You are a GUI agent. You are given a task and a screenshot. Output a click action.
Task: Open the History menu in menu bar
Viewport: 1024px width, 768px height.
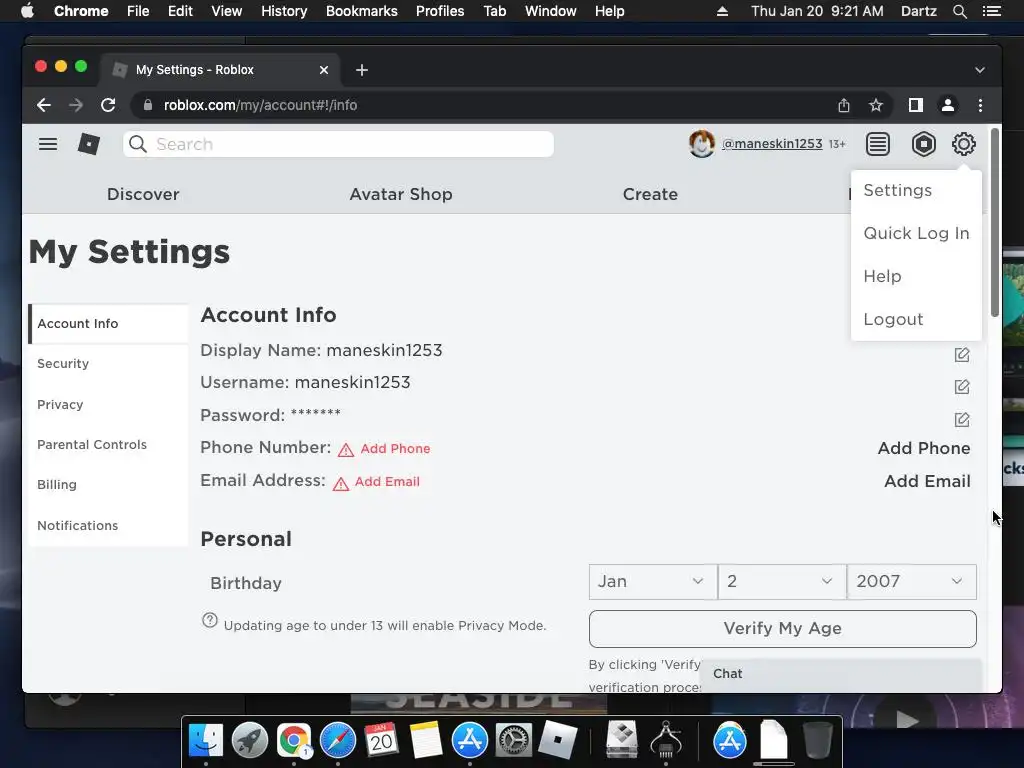283,11
